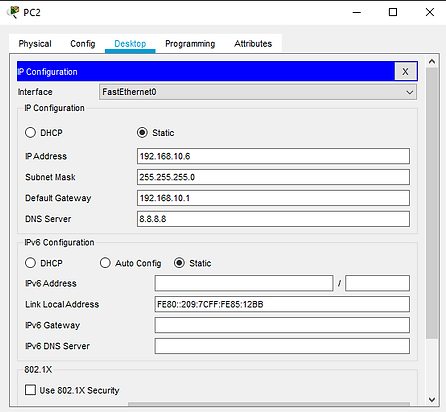The height and width of the screenshot is (412, 446).
Task: Click the IP Address field 192.168.10.6
Action: pyautogui.click(x=273, y=156)
